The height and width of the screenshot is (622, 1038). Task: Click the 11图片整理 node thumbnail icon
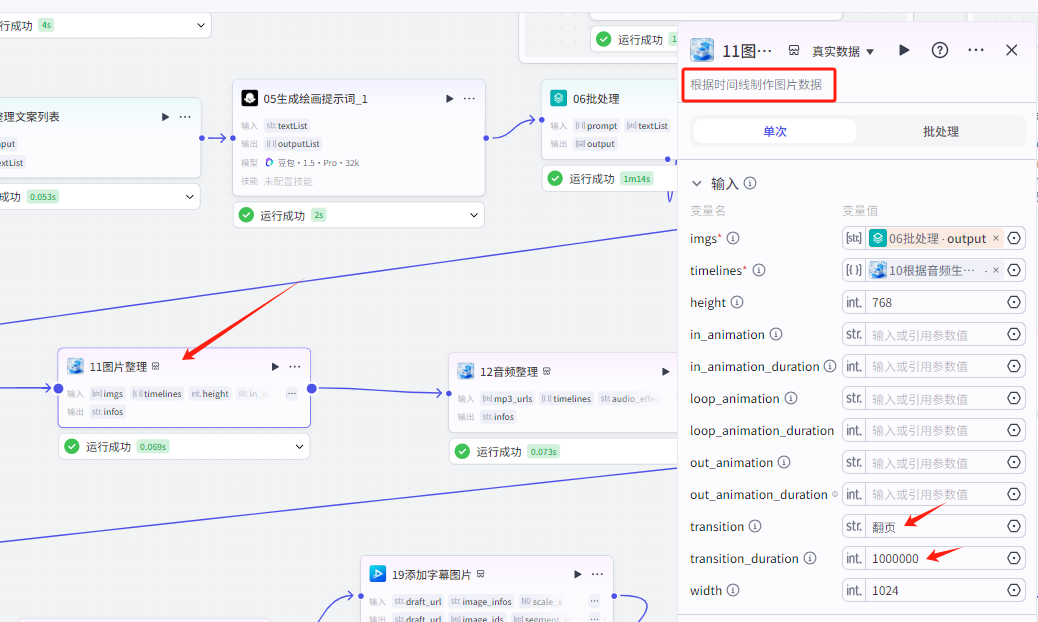(x=76, y=366)
